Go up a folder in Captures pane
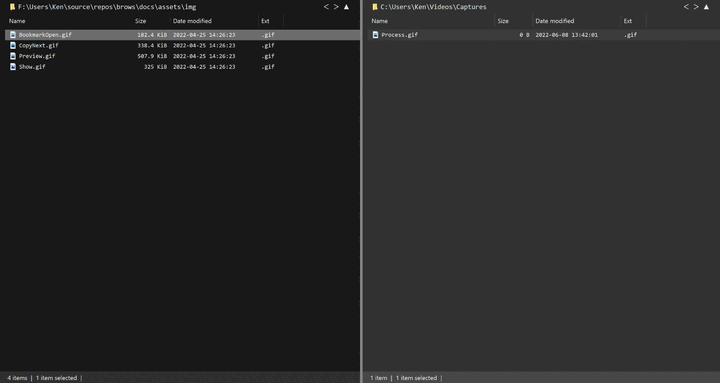 [x=706, y=7]
